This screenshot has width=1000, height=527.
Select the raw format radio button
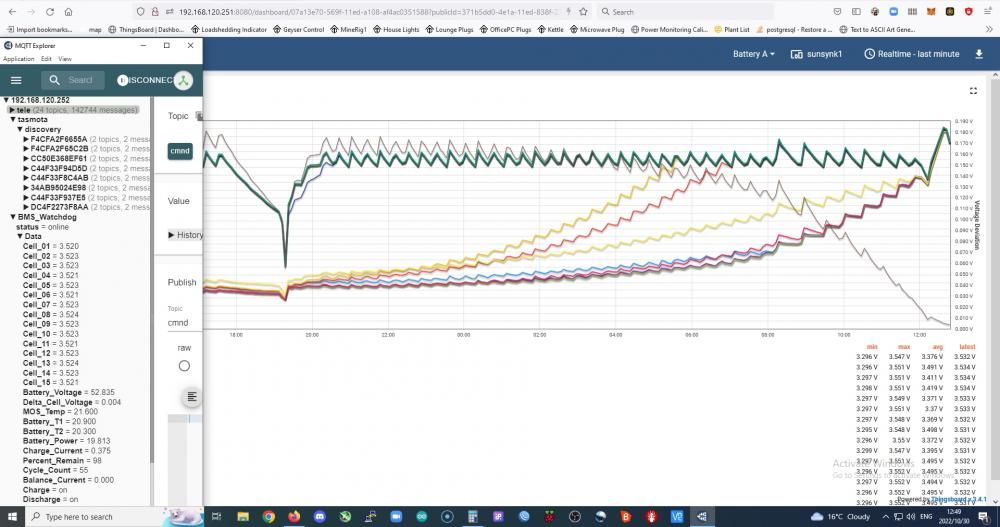coord(184,366)
